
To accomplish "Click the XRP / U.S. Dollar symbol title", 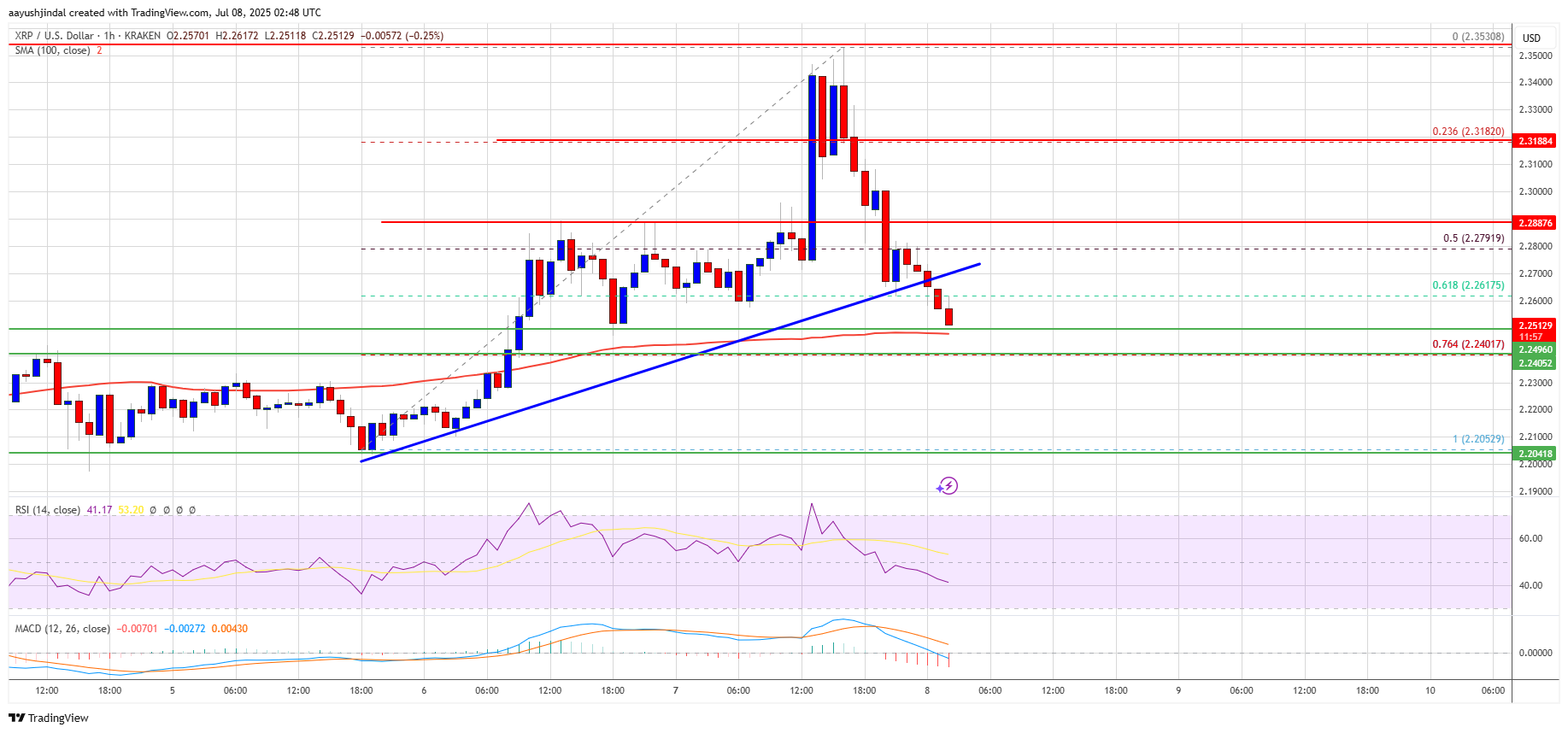I will [54, 36].
